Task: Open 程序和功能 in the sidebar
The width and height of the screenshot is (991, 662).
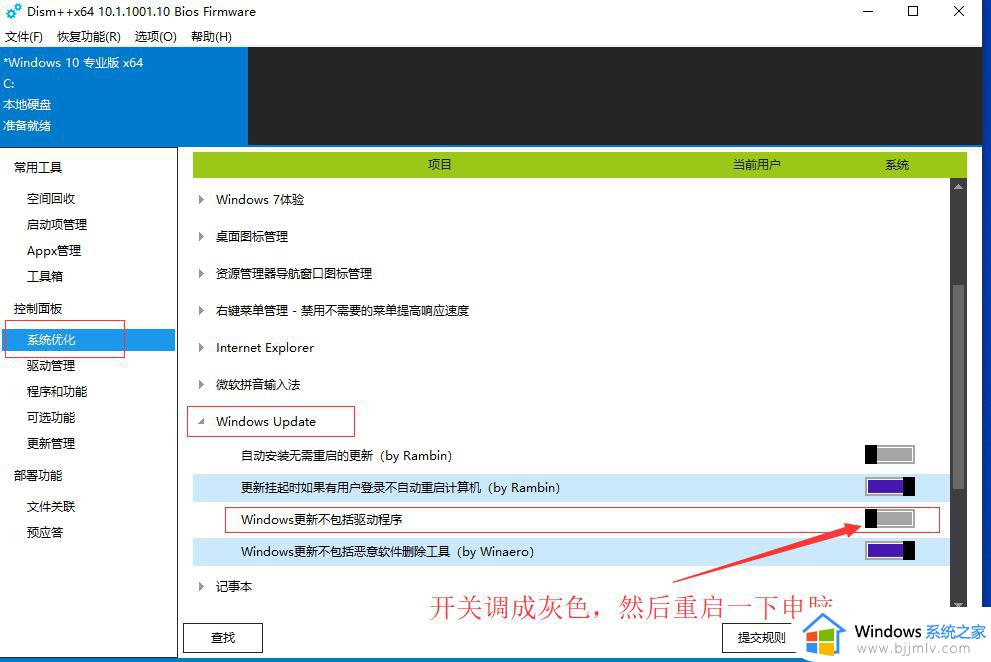Action: click(57, 391)
